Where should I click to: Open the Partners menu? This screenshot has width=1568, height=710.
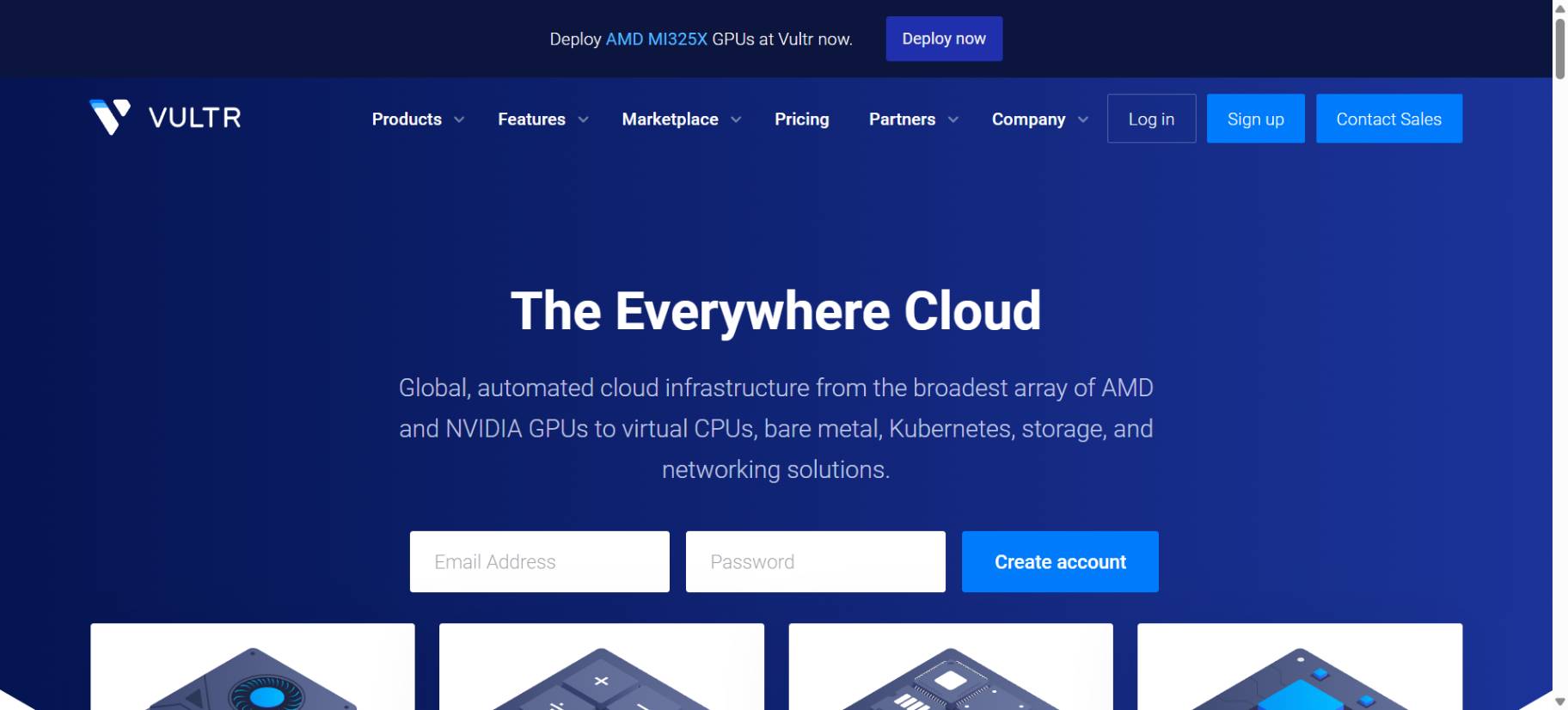[x=902, y=119]
